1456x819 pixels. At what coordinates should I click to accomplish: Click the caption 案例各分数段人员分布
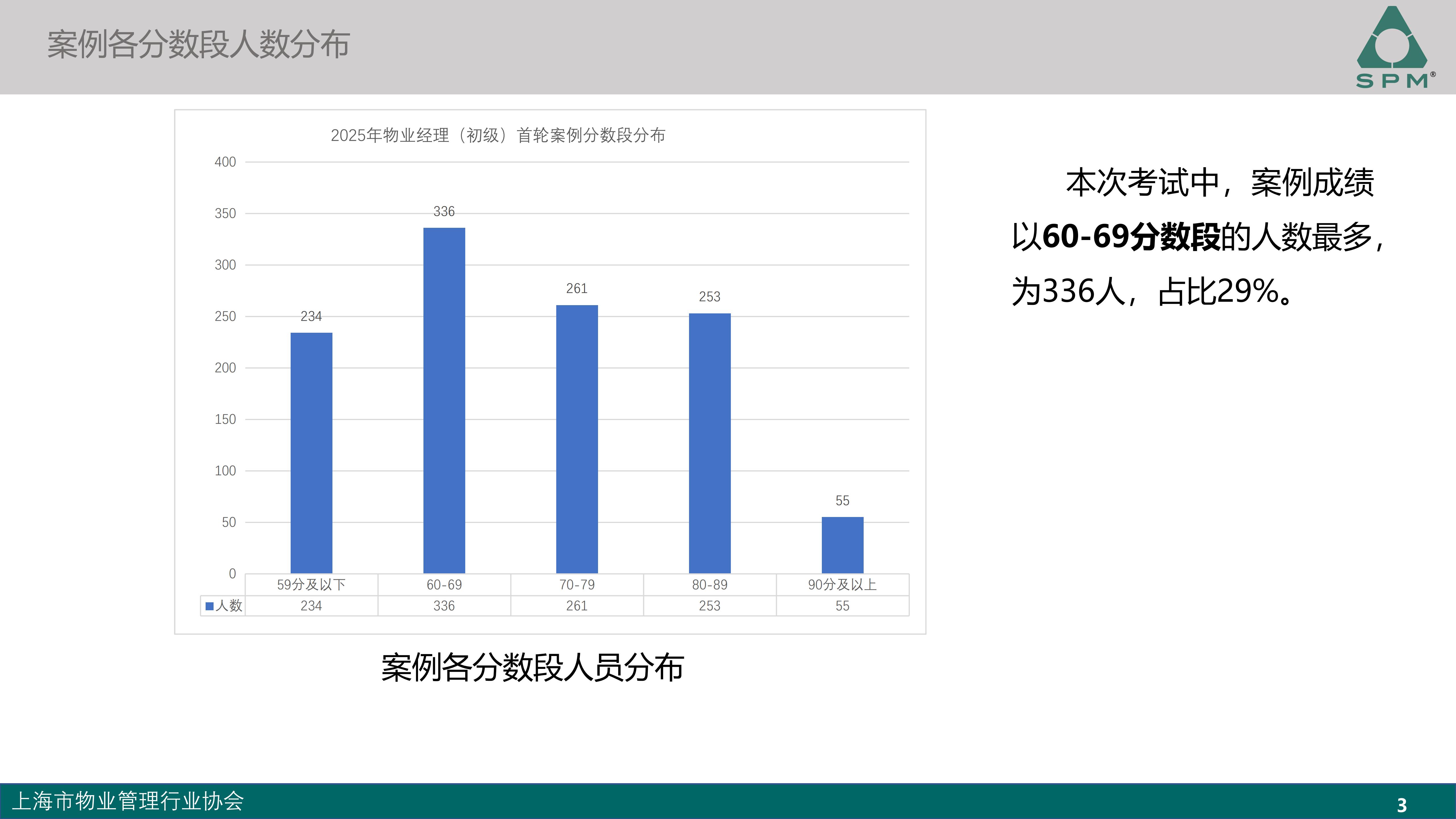[x=532, y=667]
